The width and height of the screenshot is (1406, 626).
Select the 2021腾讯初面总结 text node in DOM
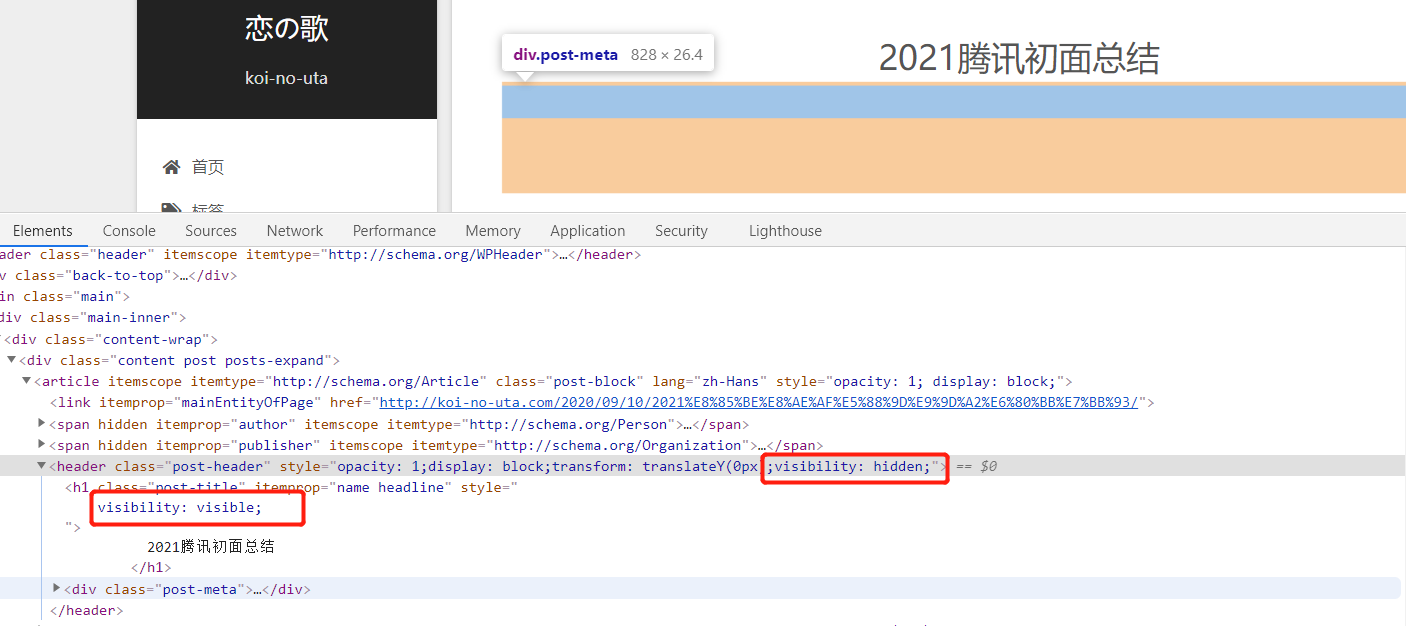[x=211, y=547]
